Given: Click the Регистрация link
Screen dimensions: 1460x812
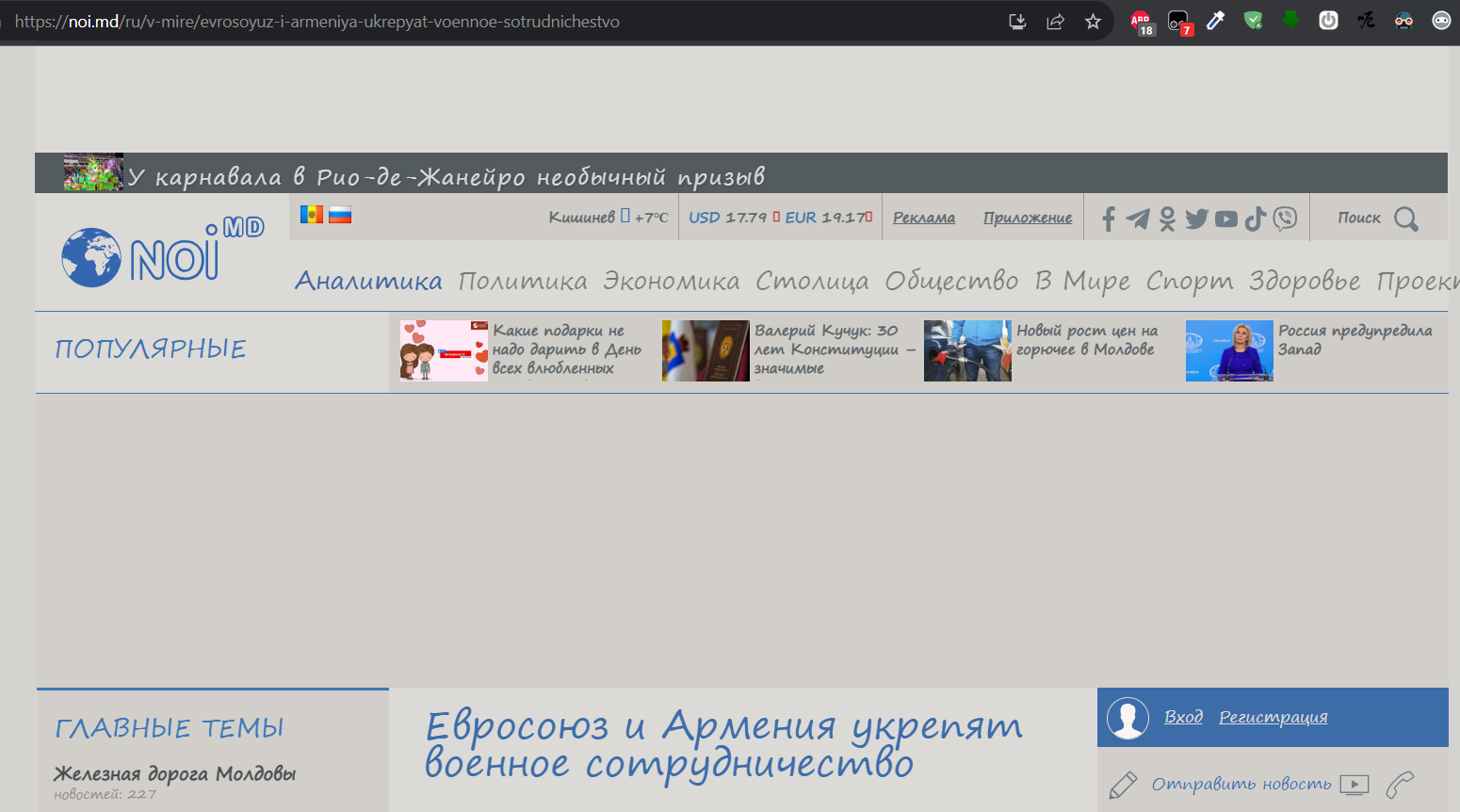Looking at the screenshot, I should [x=1273, y=716].
